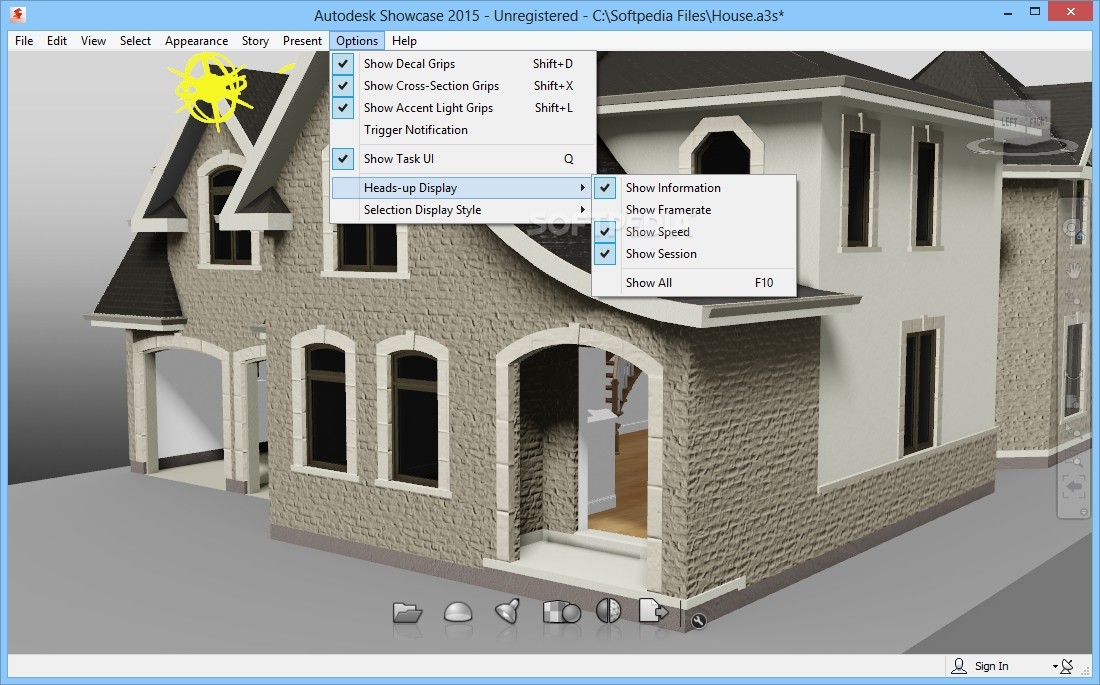This screenshot has height=685, width=1100.
Task: Open the dropdown arrow next to Sign In
Action: tap(1054, 667)
